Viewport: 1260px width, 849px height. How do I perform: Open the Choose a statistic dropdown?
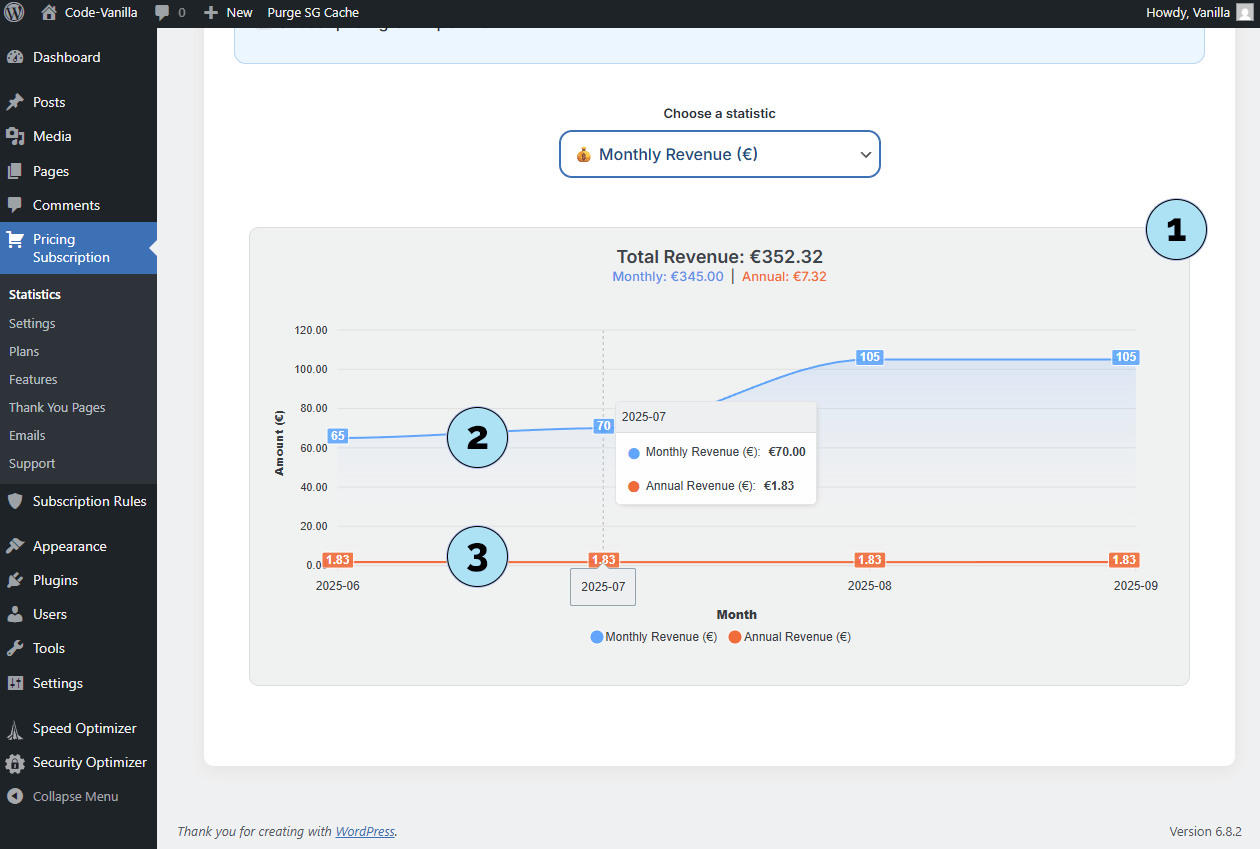(x=719, y=154)
